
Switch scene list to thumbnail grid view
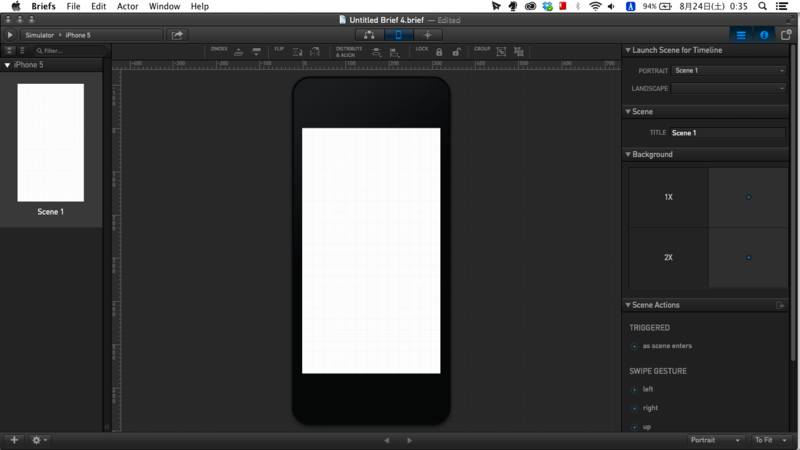pos(10,51)
